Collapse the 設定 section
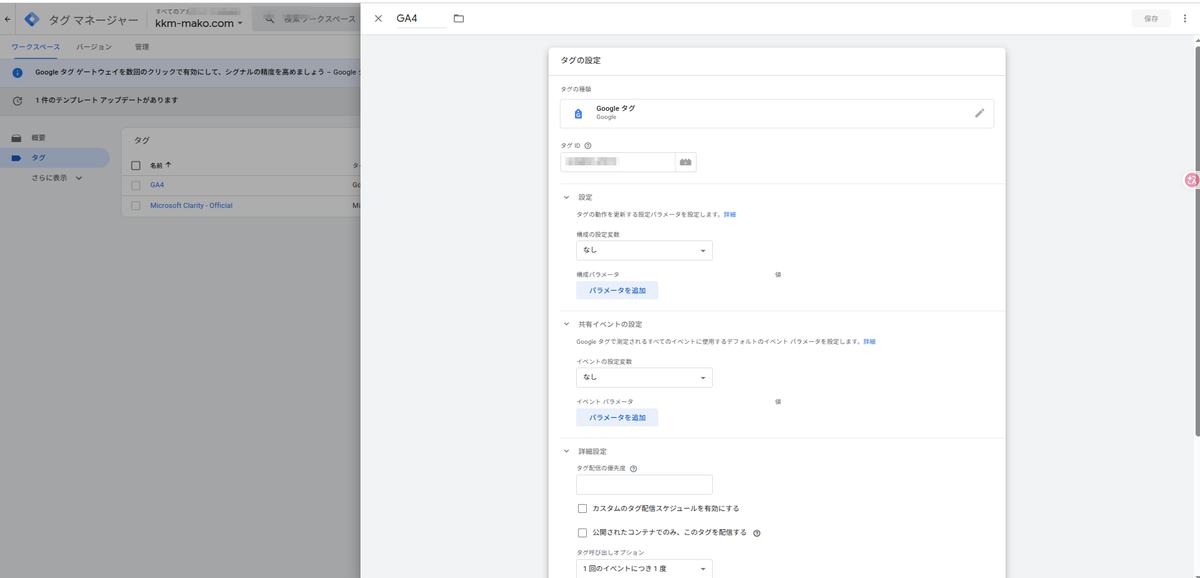Image resolution: width=1200 pixels, height=578 pixels. point(566,197)
